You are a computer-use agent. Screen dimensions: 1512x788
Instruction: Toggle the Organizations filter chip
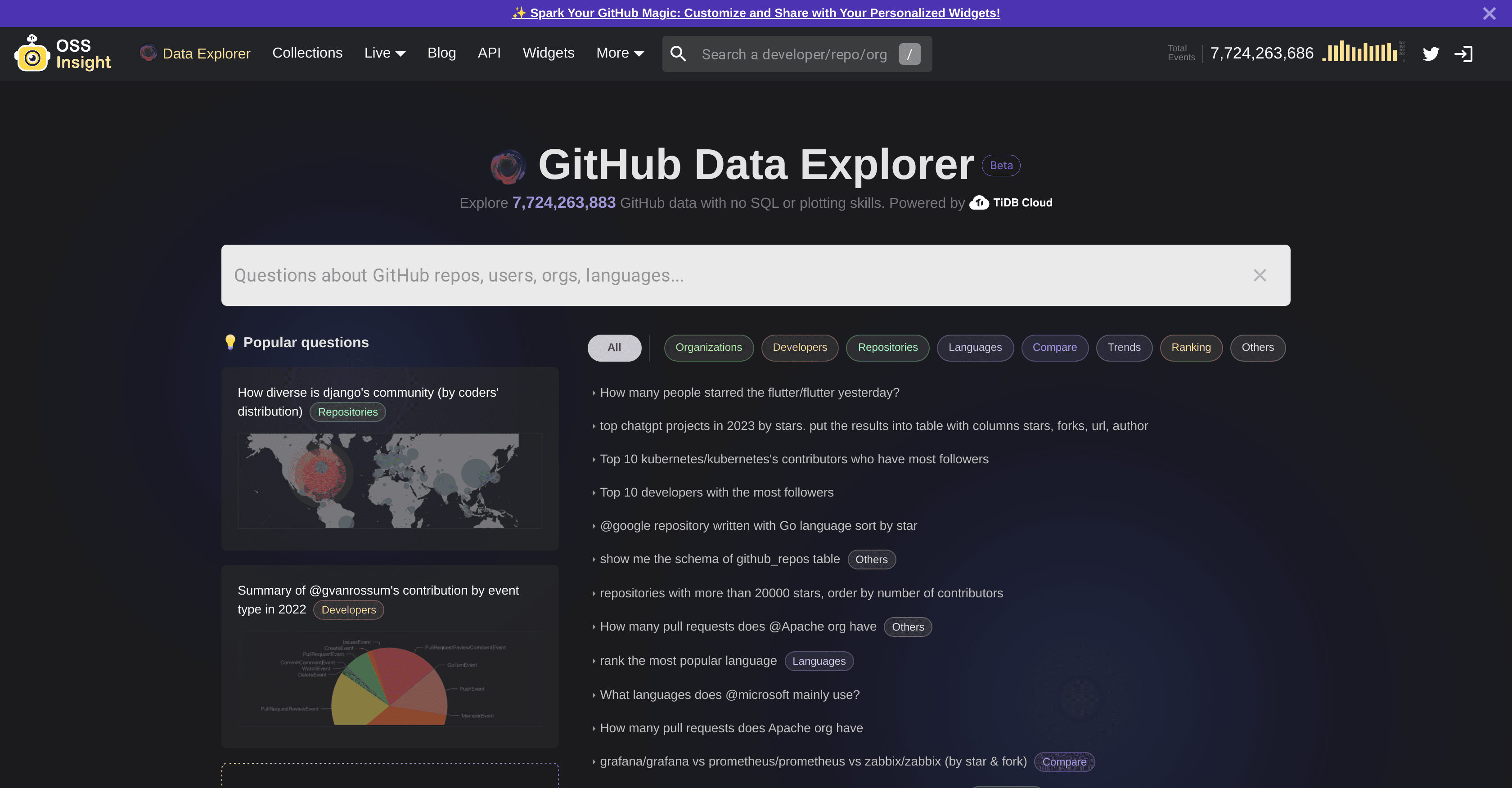[708, 347]
